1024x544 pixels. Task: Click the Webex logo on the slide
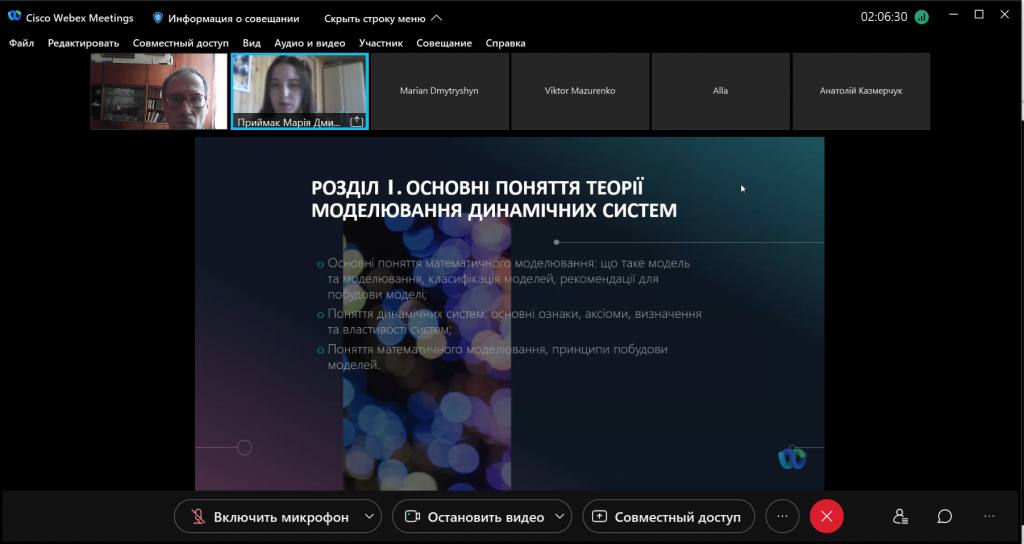(x=792, y=458)
